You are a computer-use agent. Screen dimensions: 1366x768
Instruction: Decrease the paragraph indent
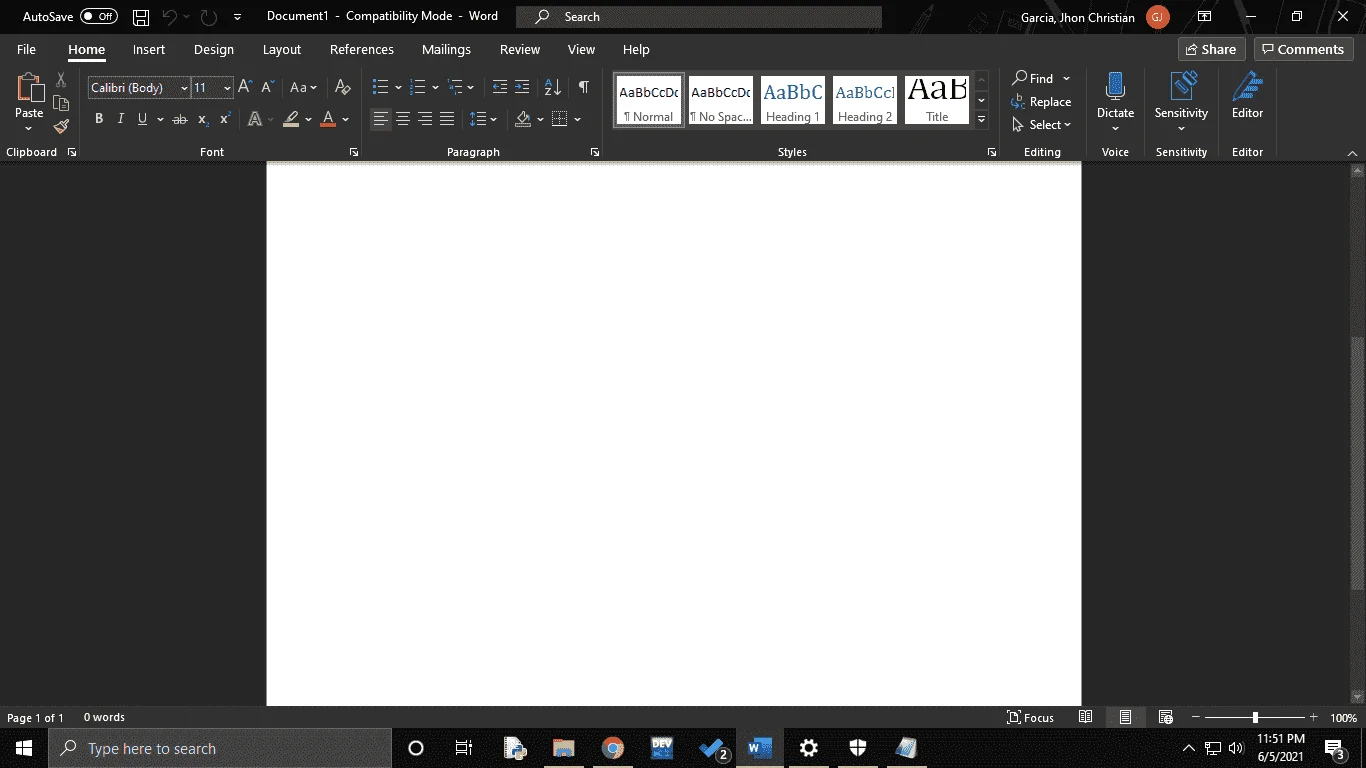[x=500, y=88]
